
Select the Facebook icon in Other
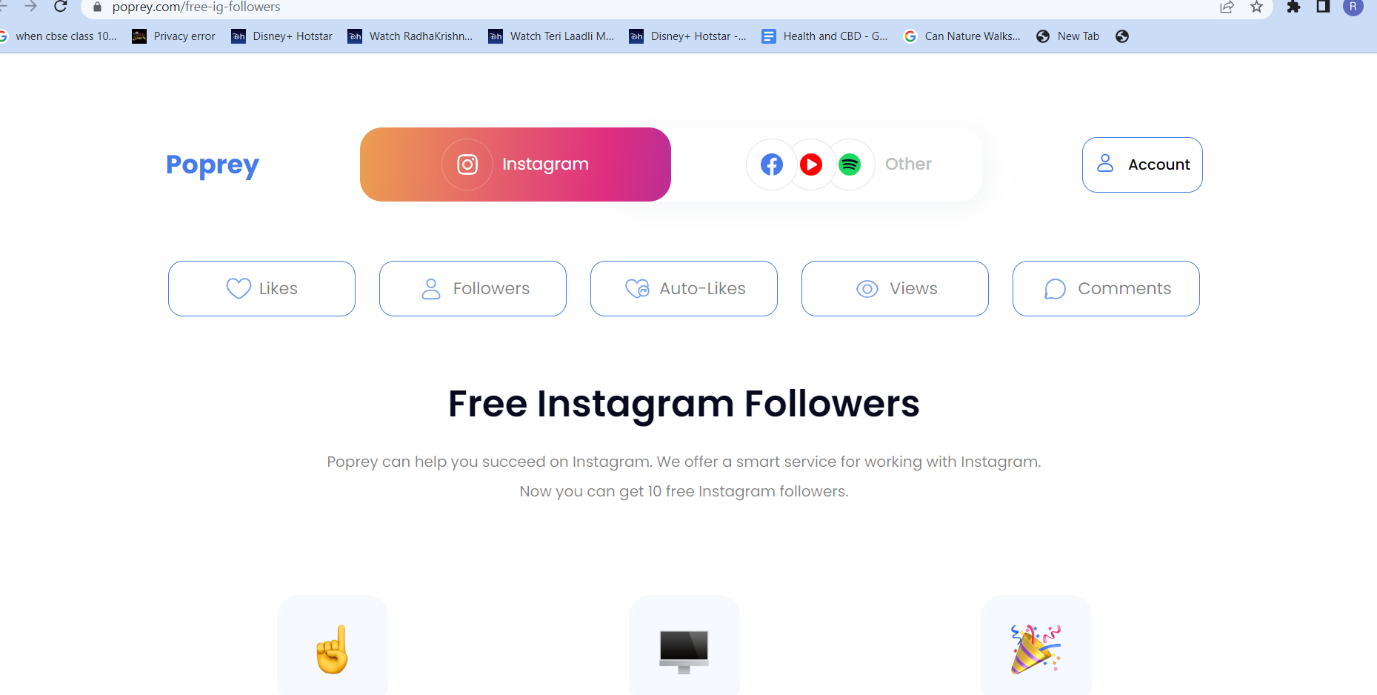772,164
